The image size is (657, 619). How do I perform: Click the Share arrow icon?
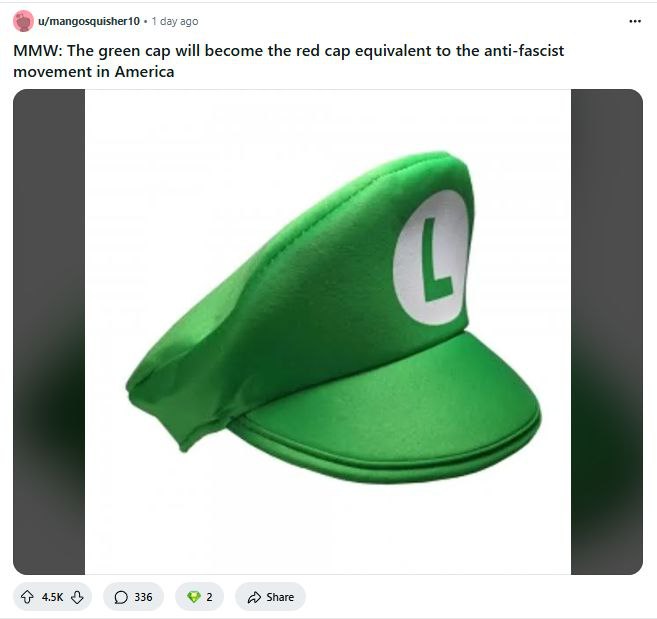tap(254, 597)
